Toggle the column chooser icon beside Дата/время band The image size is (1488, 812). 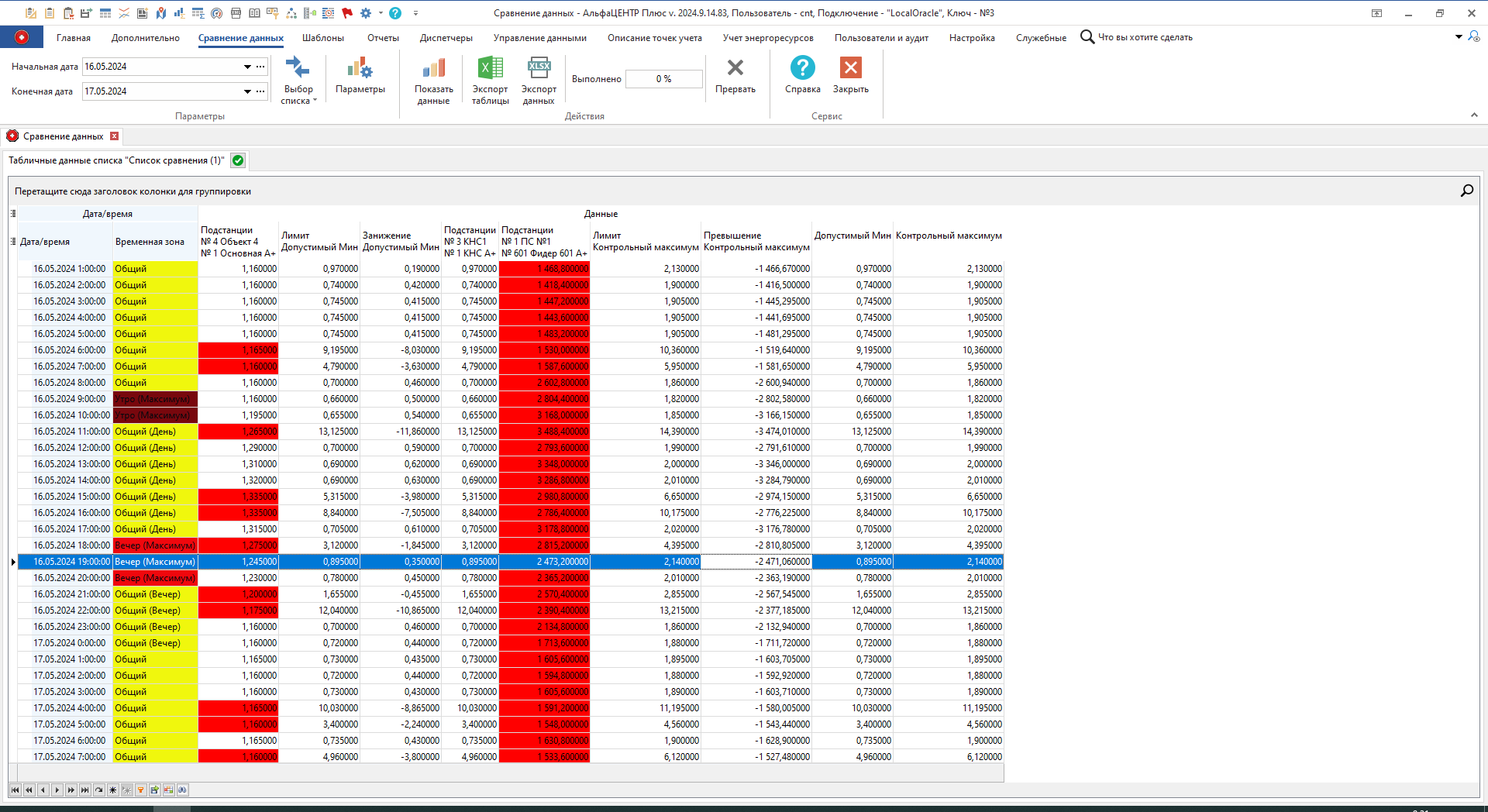[13, 214]
